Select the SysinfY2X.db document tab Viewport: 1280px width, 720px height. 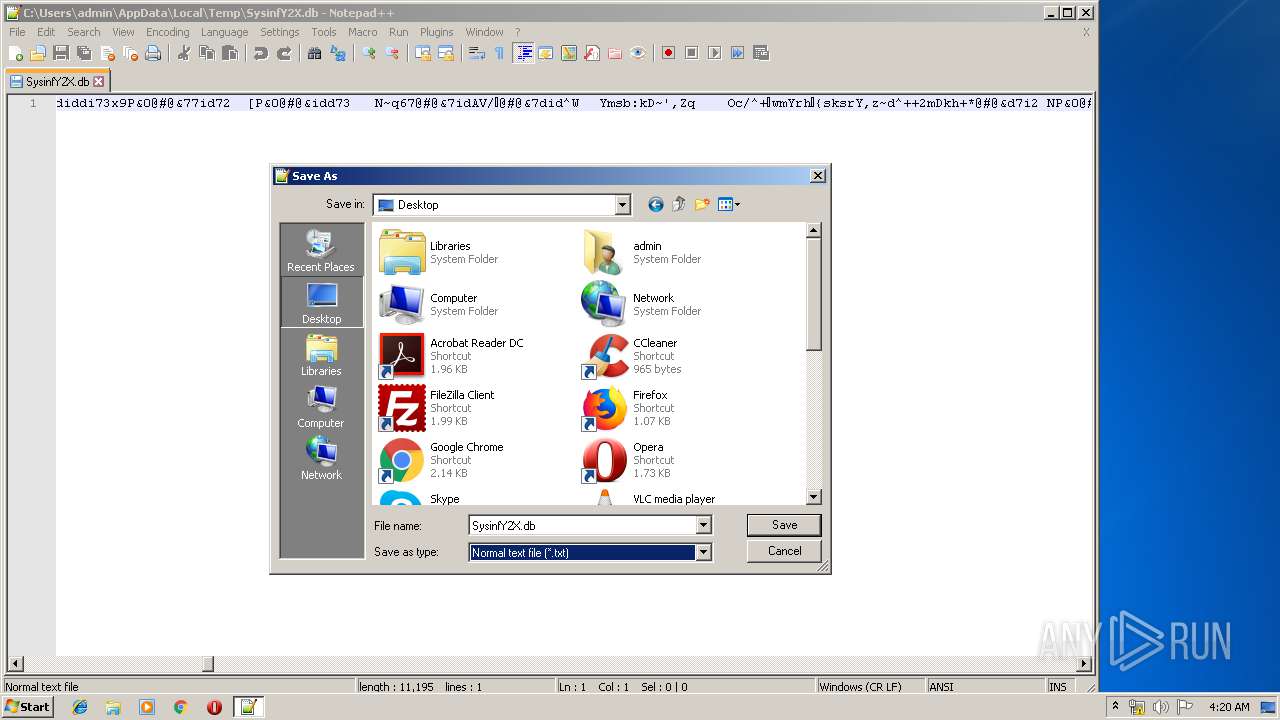57,82
